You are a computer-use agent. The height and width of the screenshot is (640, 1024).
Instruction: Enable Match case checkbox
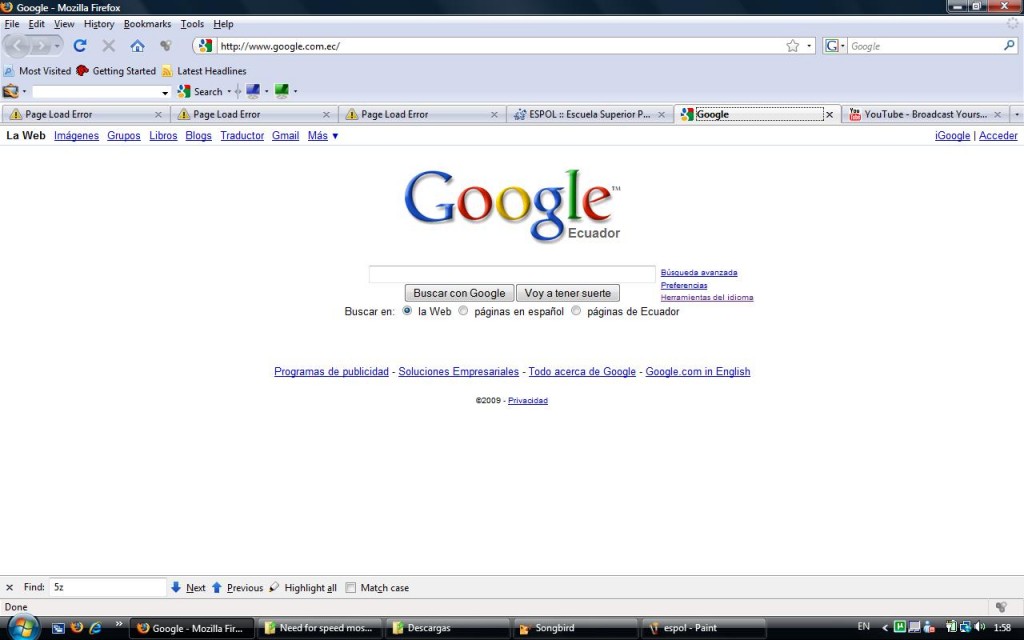(351, 587)
